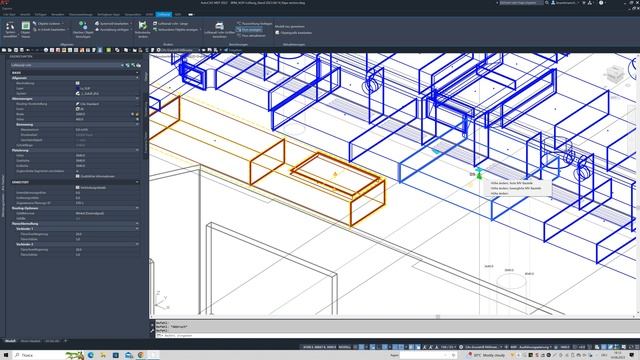Screen dimensions: 640x360
Task: Click the Freigeben share button
Action: 233,50
